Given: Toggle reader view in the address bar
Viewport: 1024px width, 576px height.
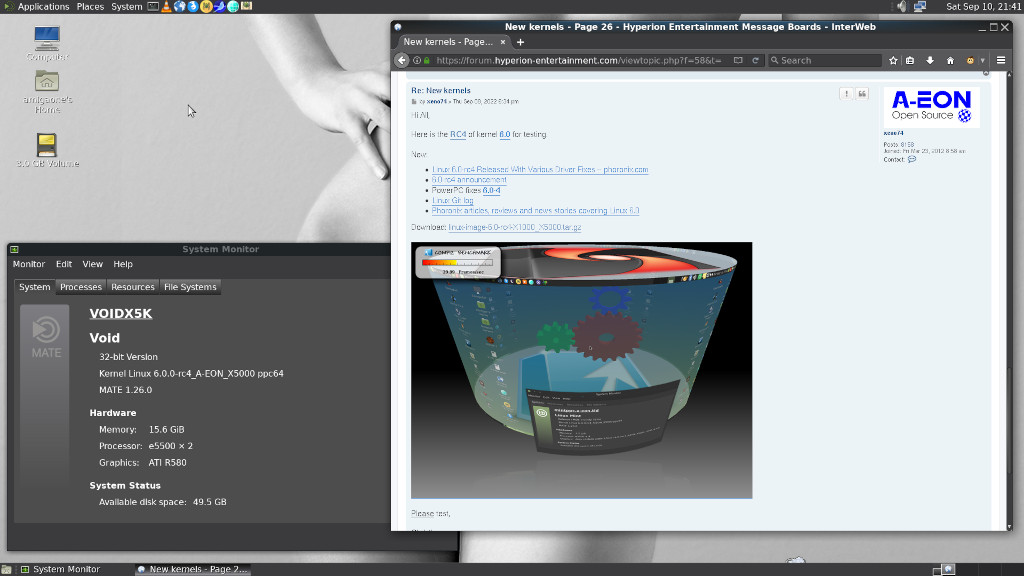Looking at the screenshot, I should click(738, 60).
